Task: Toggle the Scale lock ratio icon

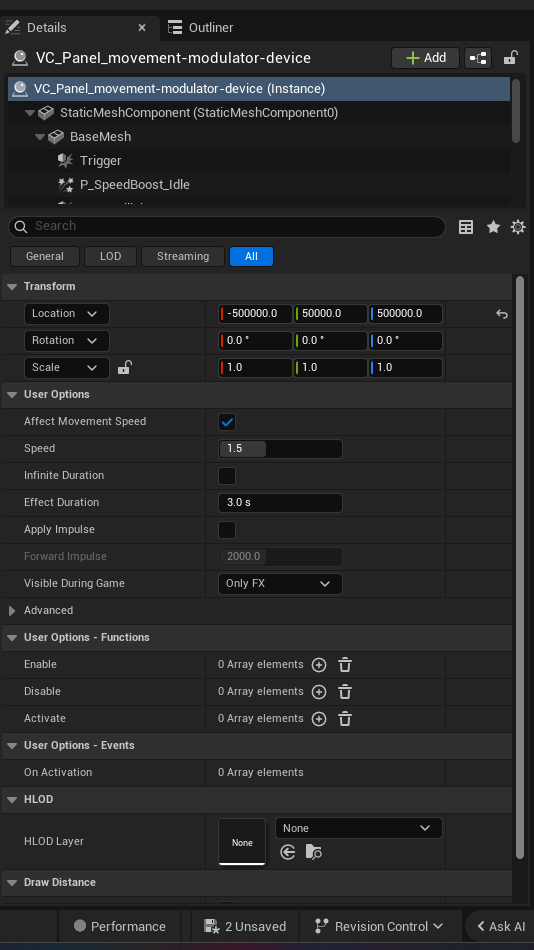Action: pyautogui.click(x=124, y=367)
